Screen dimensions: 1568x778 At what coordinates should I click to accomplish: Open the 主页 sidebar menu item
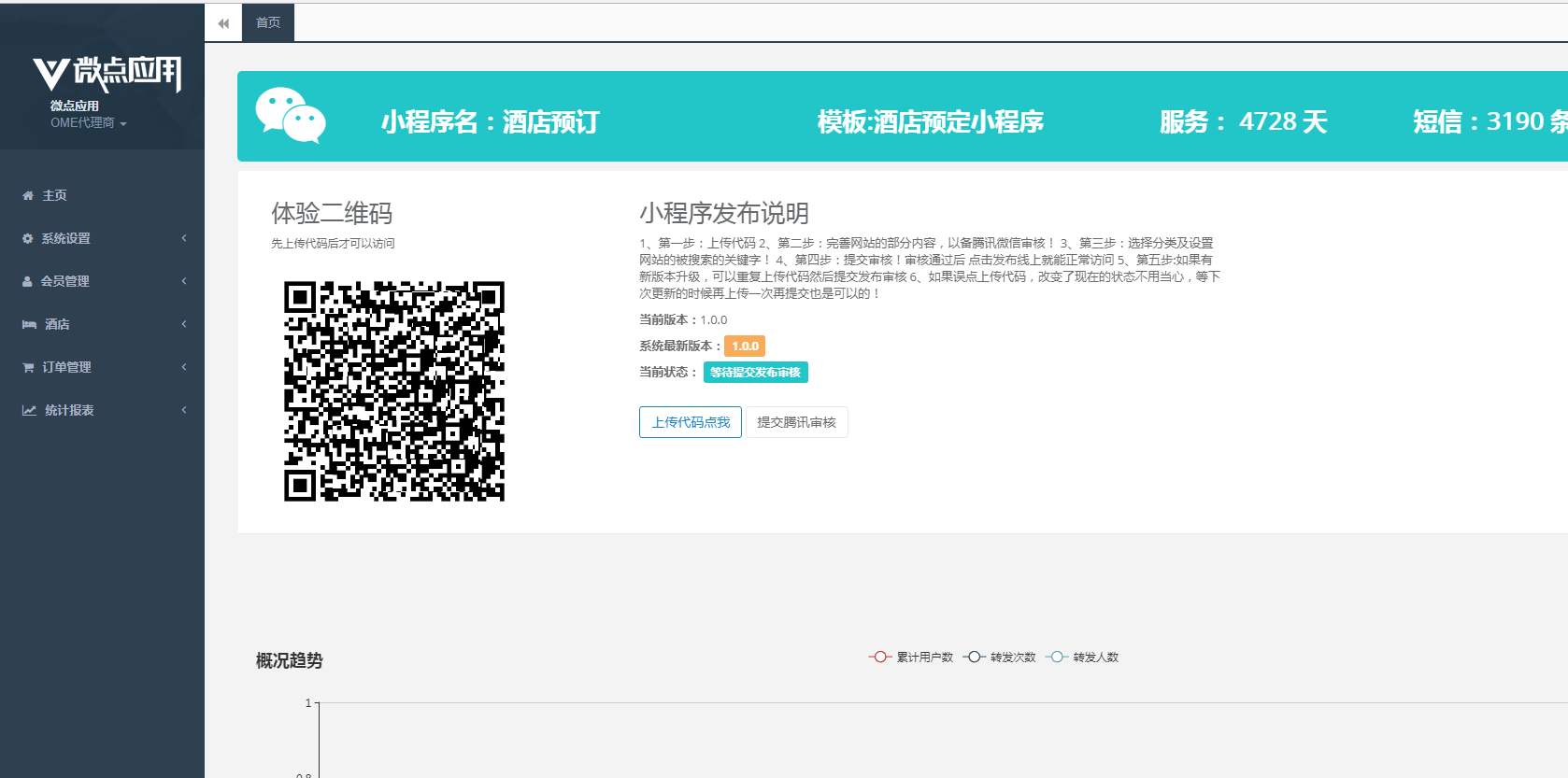(x=54, y=196)
